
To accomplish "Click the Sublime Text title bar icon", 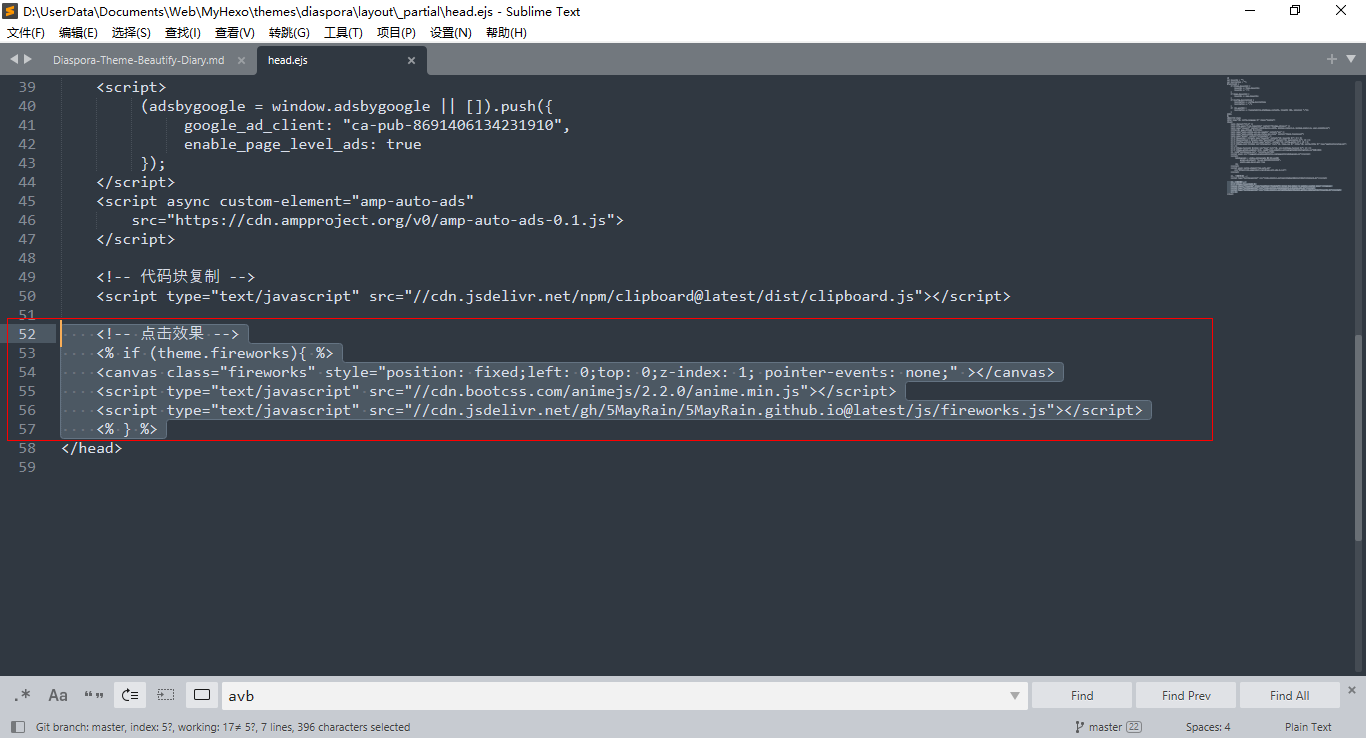I will (11, 11).
